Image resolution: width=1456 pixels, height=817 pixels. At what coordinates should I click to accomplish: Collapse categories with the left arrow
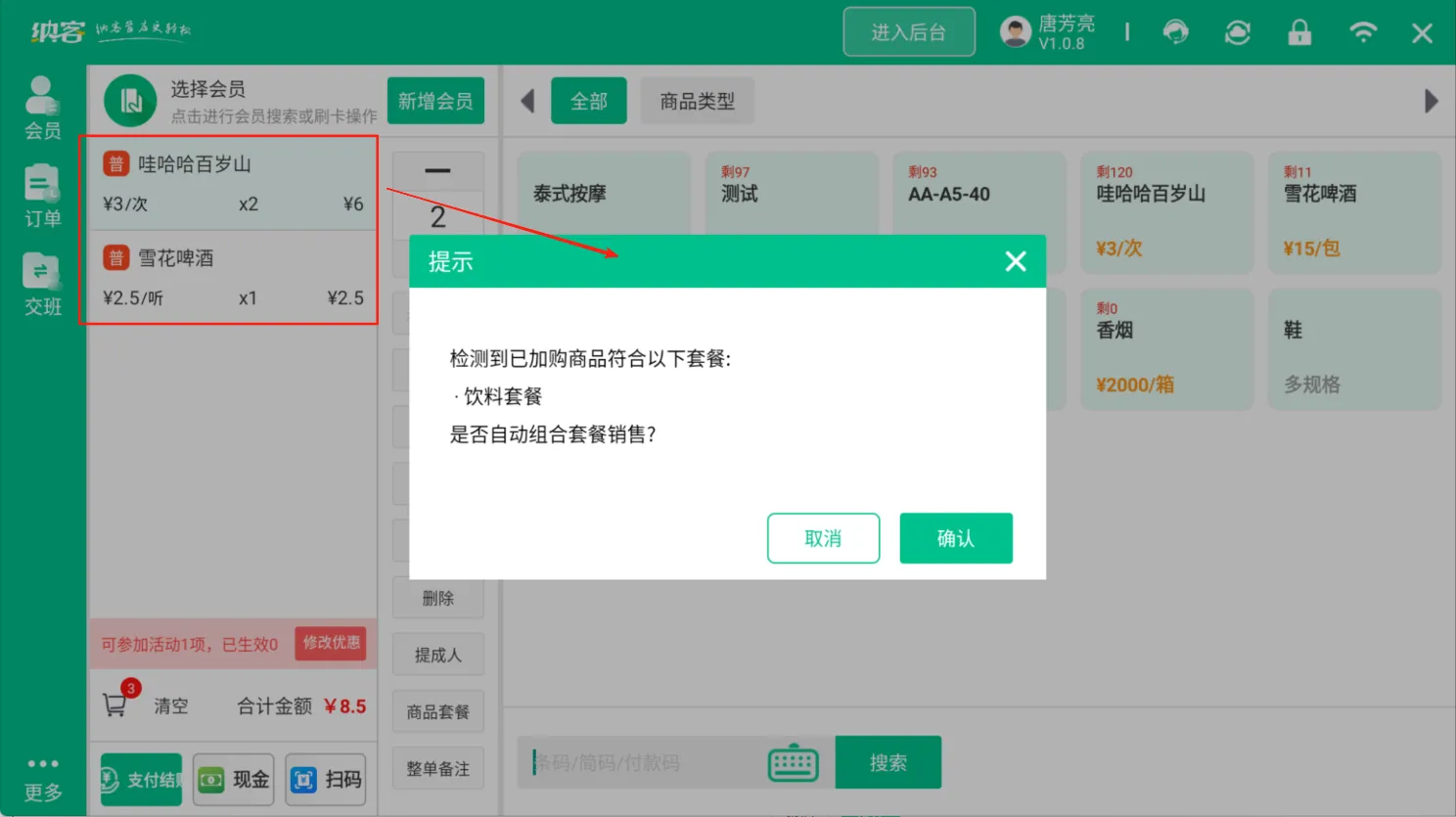527,100
